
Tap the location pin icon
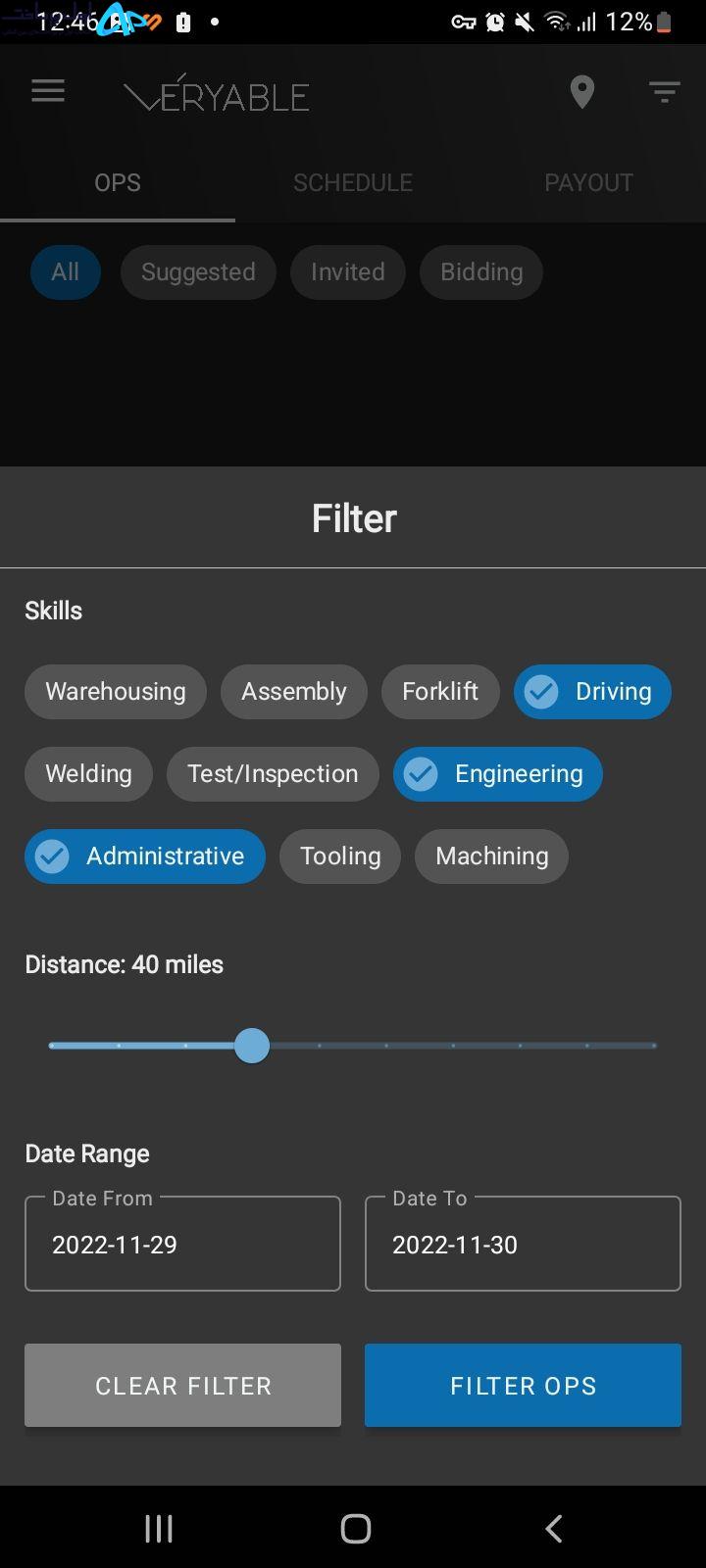tap(582, 92)
